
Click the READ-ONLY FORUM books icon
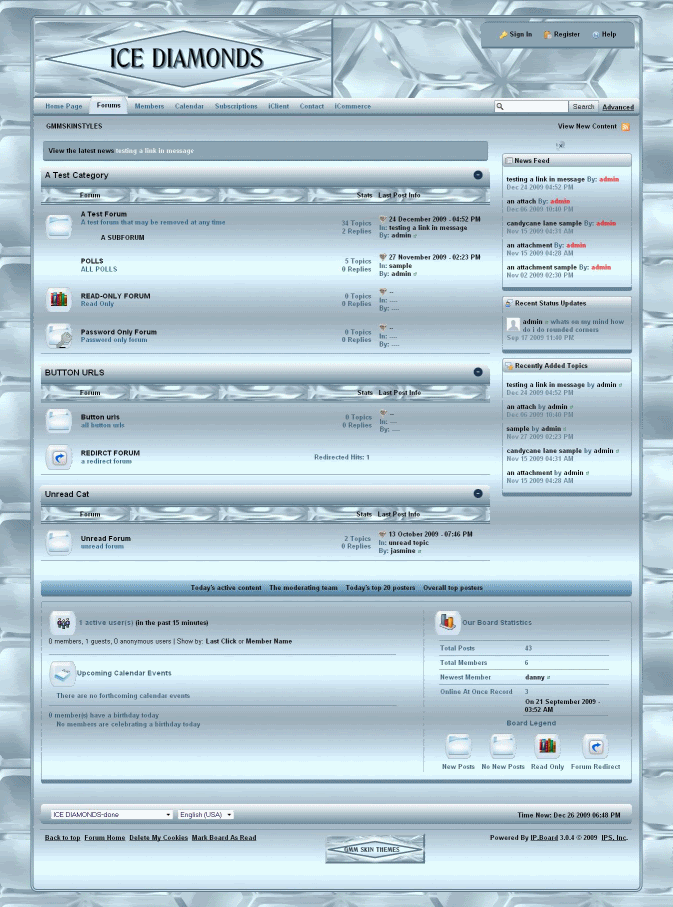click(x=59, y=299)
